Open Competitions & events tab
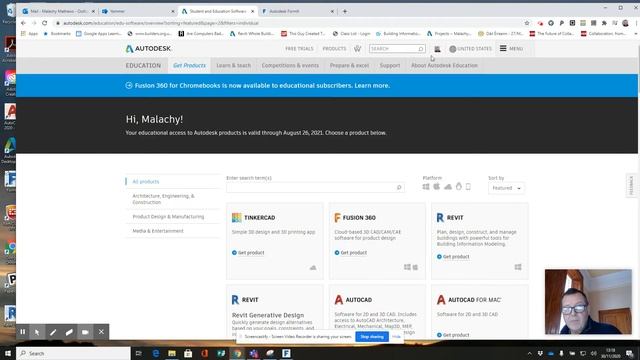640x360 pixels. pos(290,65)
